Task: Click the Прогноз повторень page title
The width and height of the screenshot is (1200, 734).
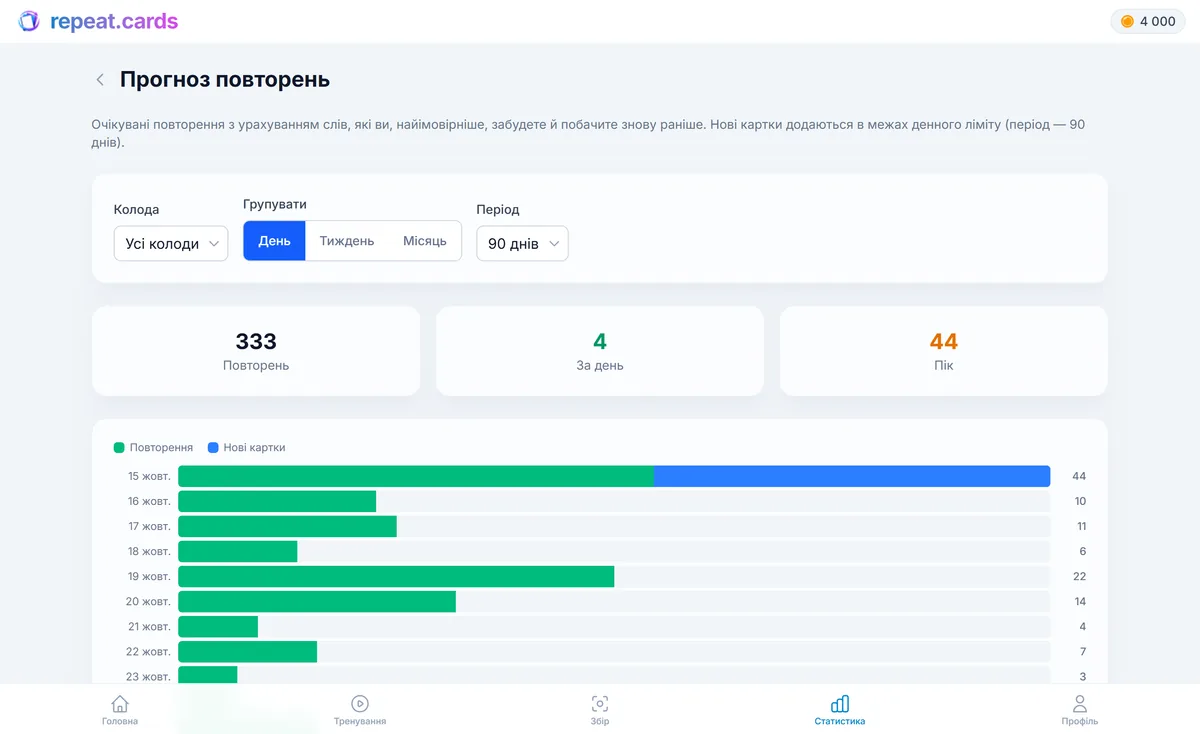Action: click(225, 80)
